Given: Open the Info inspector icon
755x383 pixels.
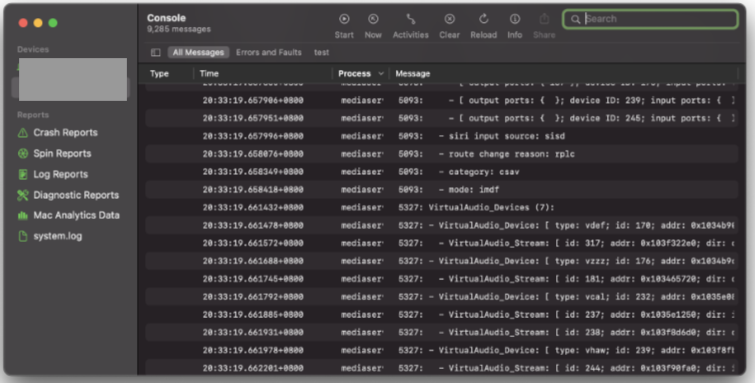Looking at the screenshot, I should click(515, 19).
